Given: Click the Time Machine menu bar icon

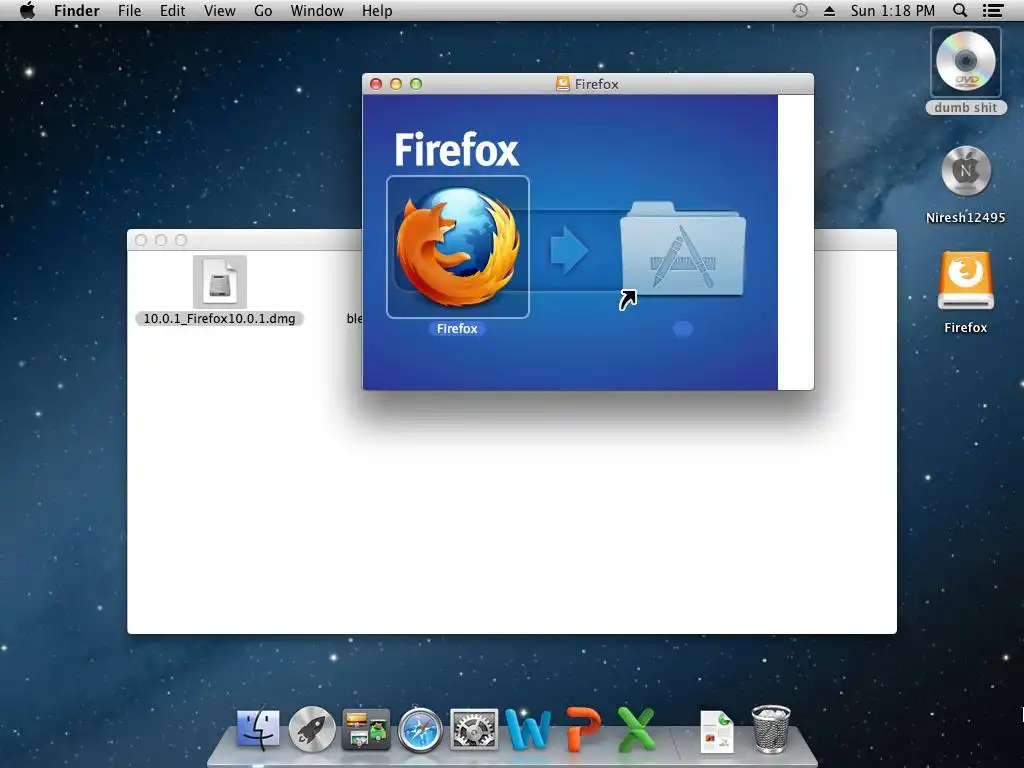Looking at the screenshot, I should pyautogui.click(x=799, y=10).
